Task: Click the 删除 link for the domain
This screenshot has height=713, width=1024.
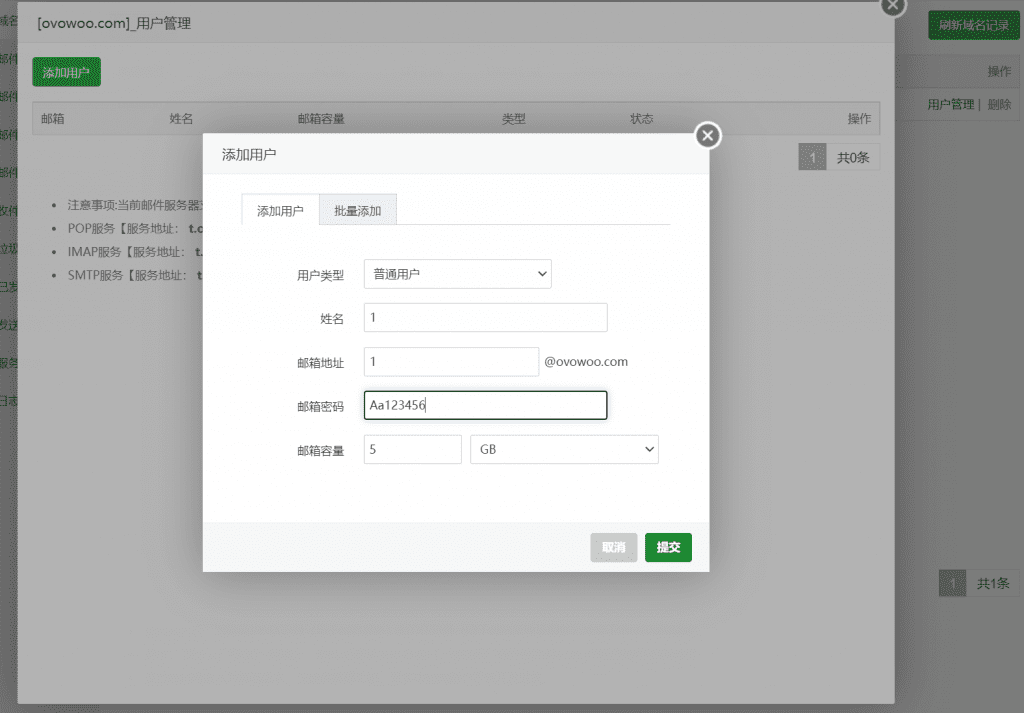Action: pos(999,104)
